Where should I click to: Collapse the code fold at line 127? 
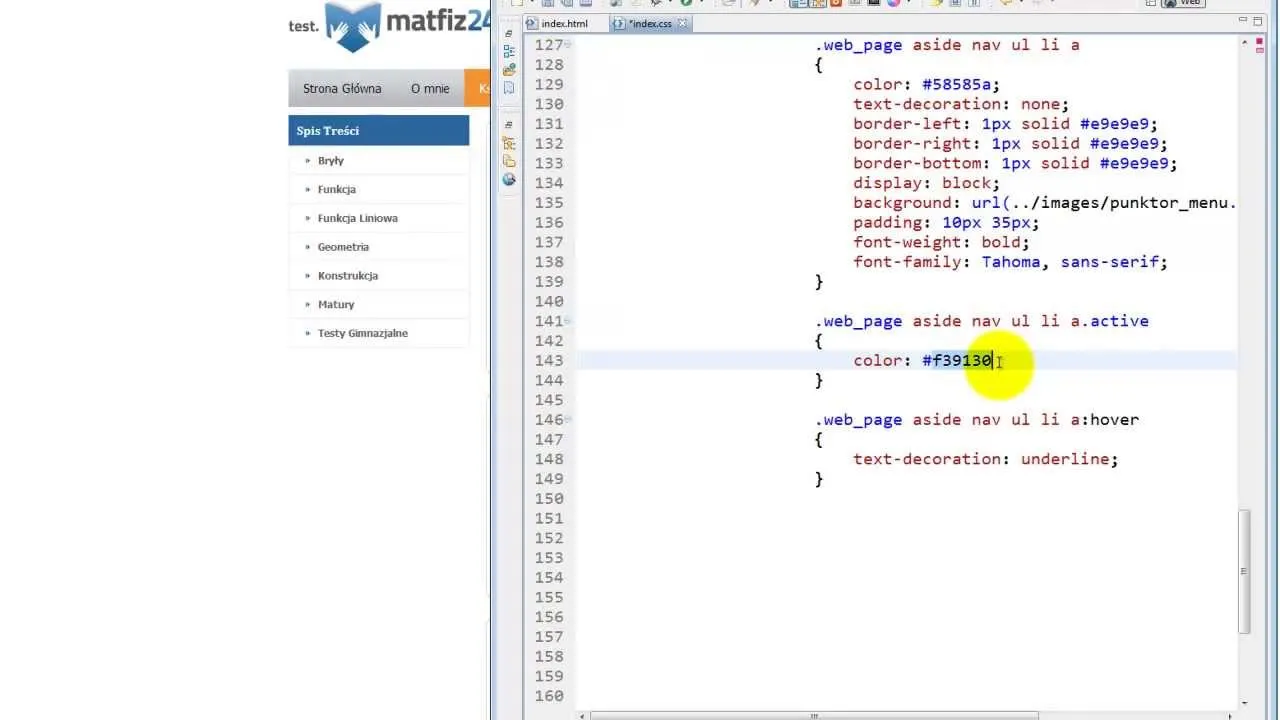(x=568, y=45)
